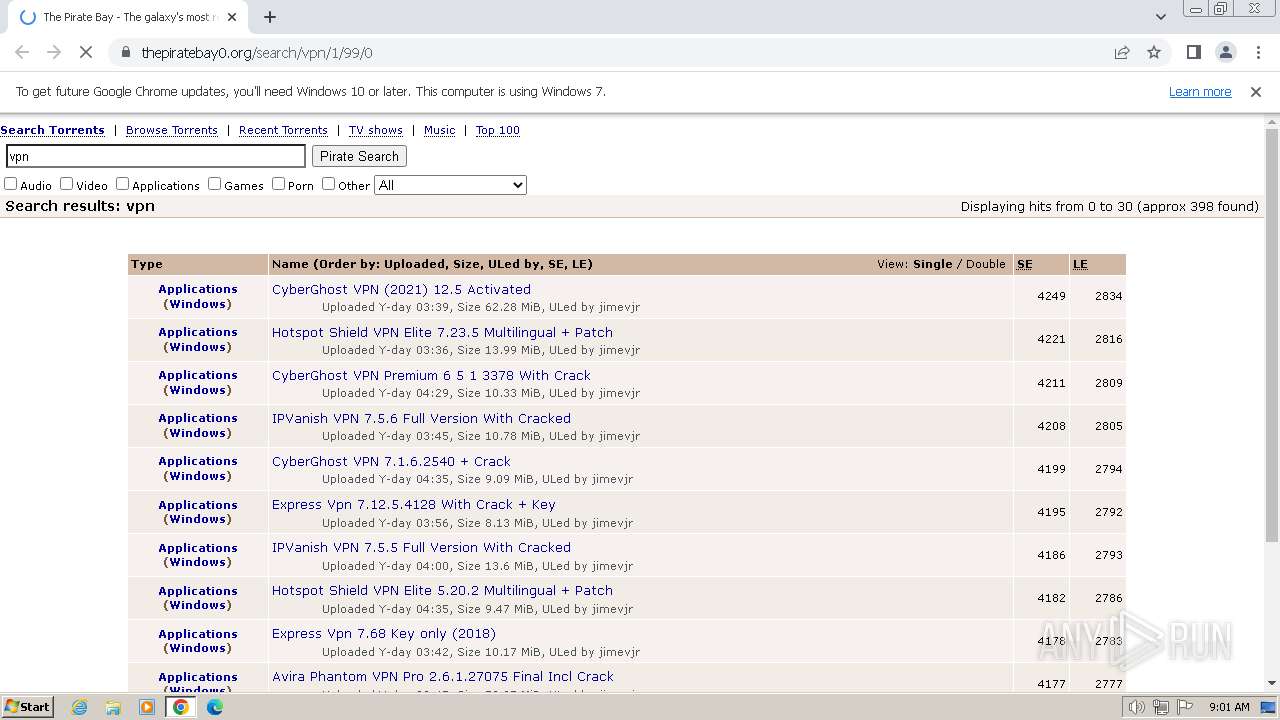
Task: Stop loading the page
Action: 86,52
